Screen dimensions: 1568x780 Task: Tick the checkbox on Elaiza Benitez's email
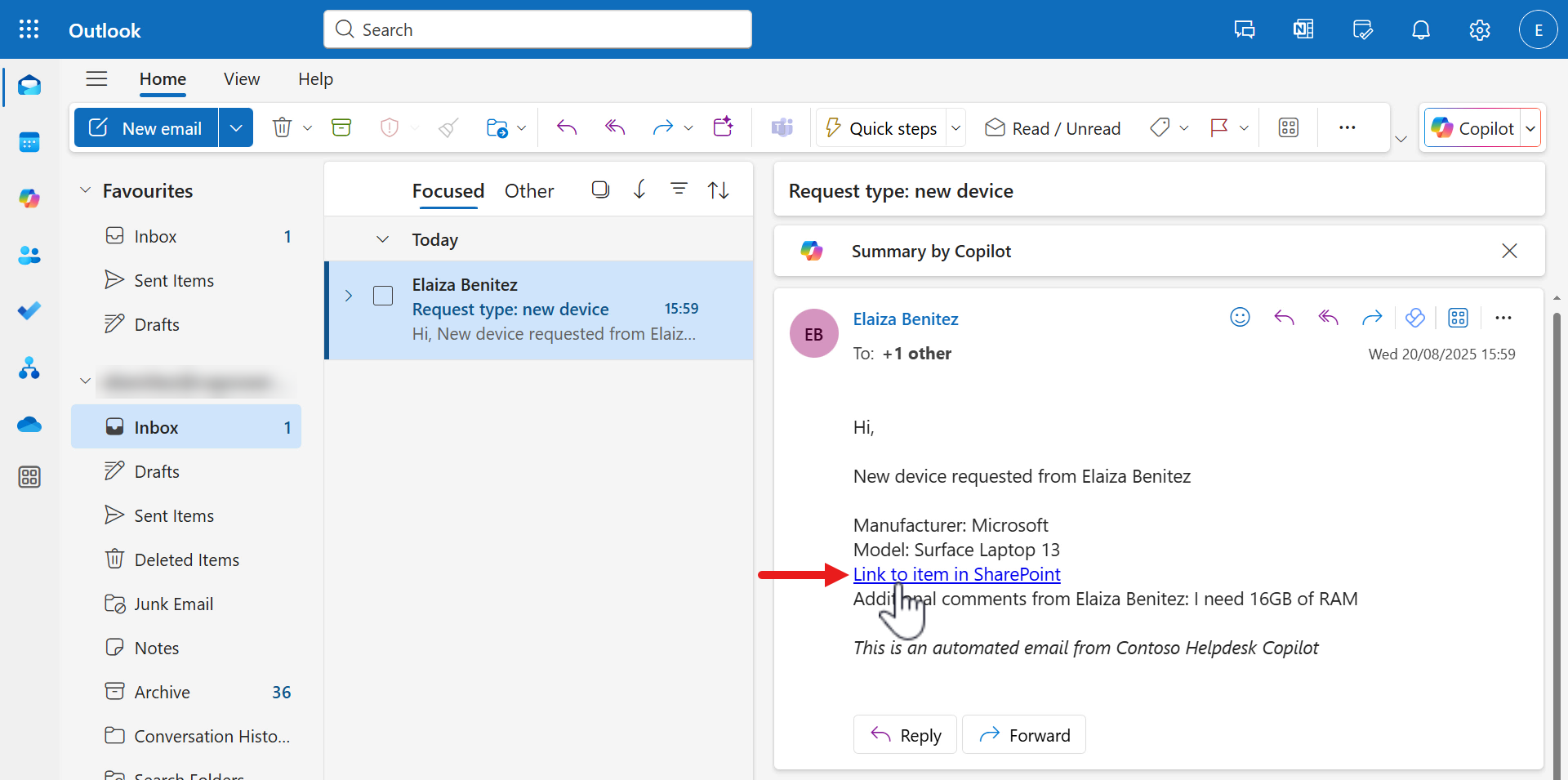382,296
